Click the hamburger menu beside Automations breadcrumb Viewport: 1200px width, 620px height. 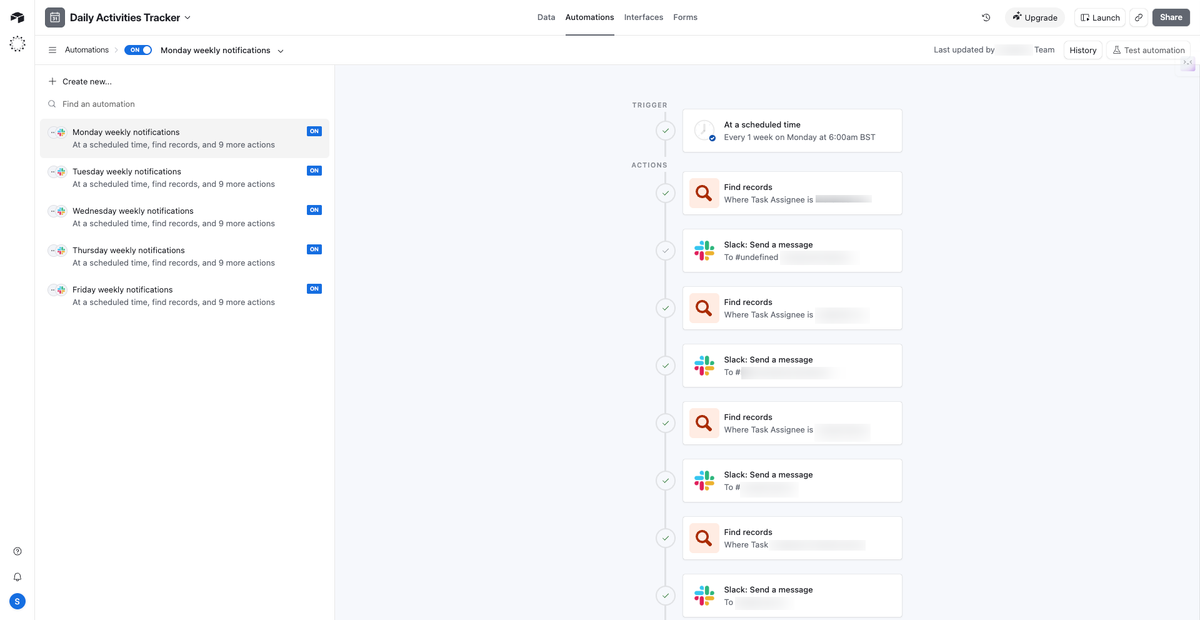tap(50, 49)
